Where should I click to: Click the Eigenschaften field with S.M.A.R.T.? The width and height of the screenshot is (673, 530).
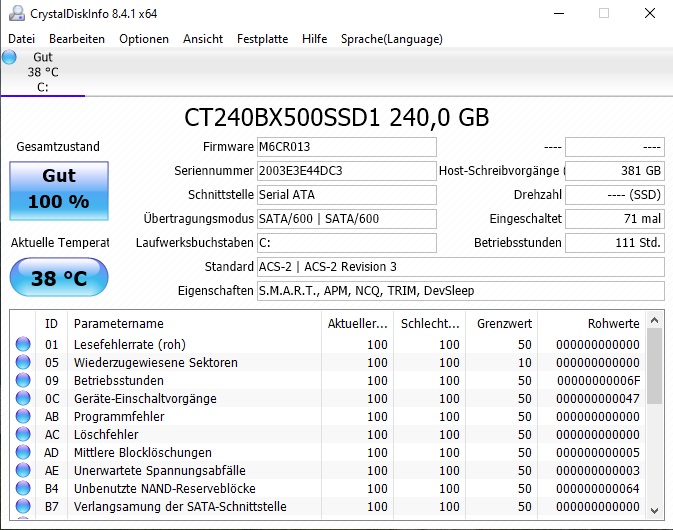coord(461,291)
